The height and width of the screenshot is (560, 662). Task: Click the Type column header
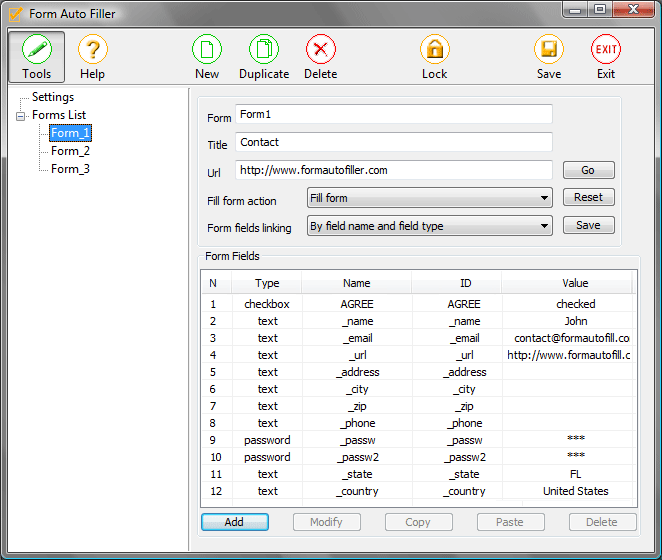pyautogui.click(x=267, y=283)
